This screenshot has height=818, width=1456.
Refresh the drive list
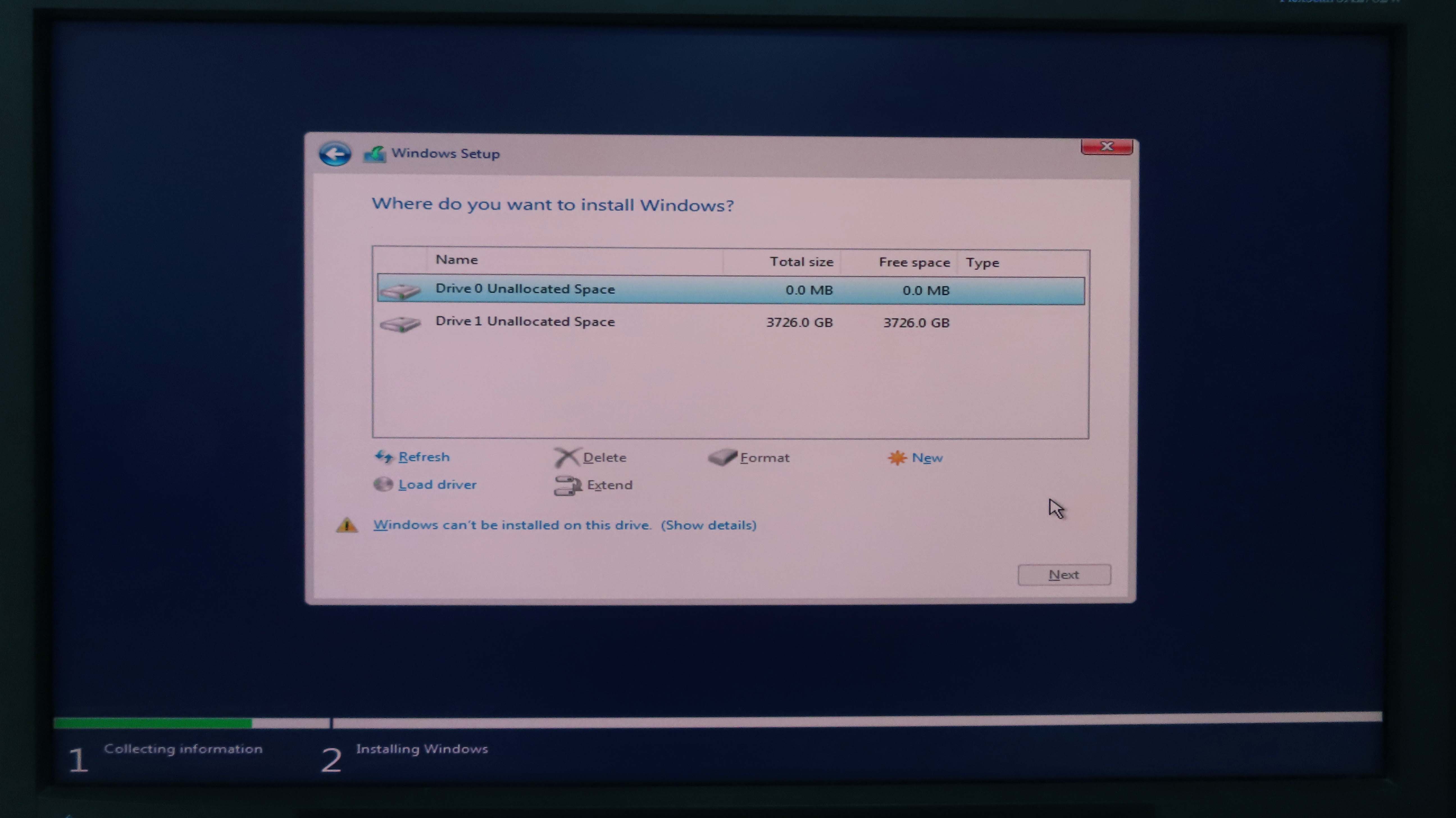(x=424, y=457)
